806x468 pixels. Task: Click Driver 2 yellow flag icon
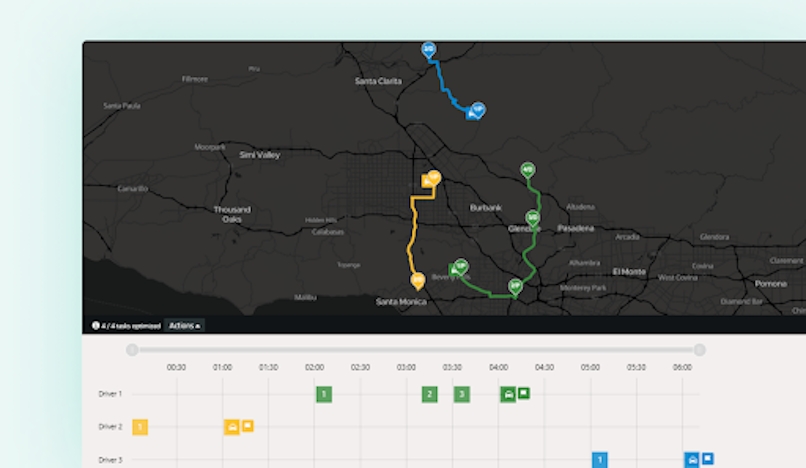(247, 426)
